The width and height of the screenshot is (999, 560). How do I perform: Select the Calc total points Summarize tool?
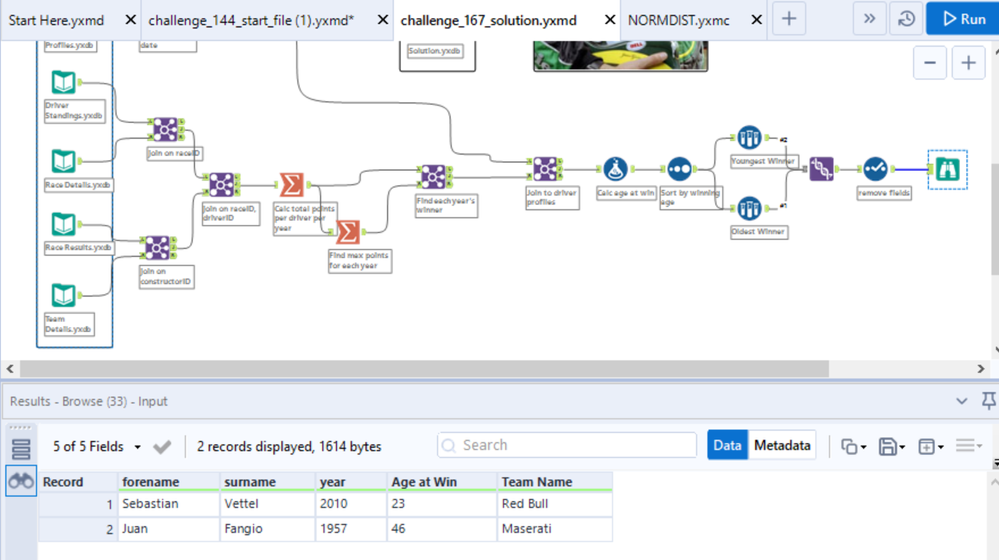[292, 185]
